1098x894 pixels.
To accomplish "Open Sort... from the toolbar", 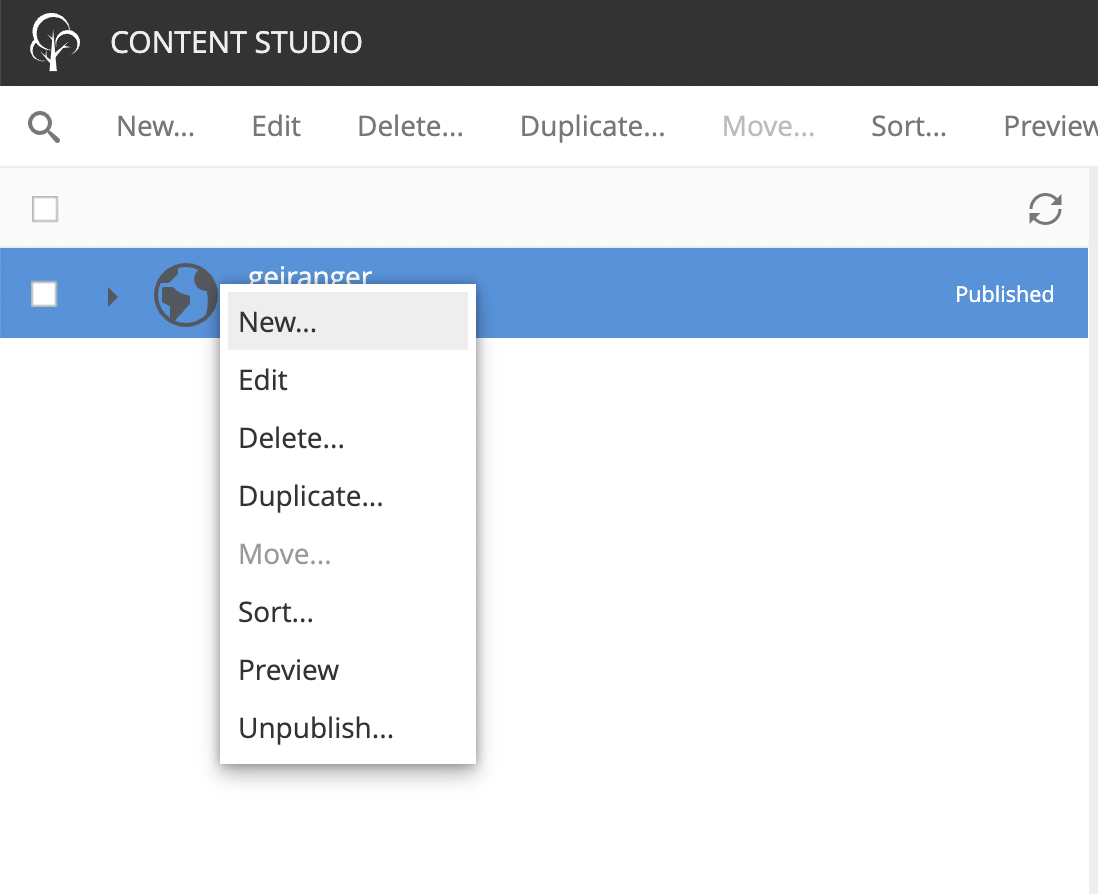I will coord(908,127).
